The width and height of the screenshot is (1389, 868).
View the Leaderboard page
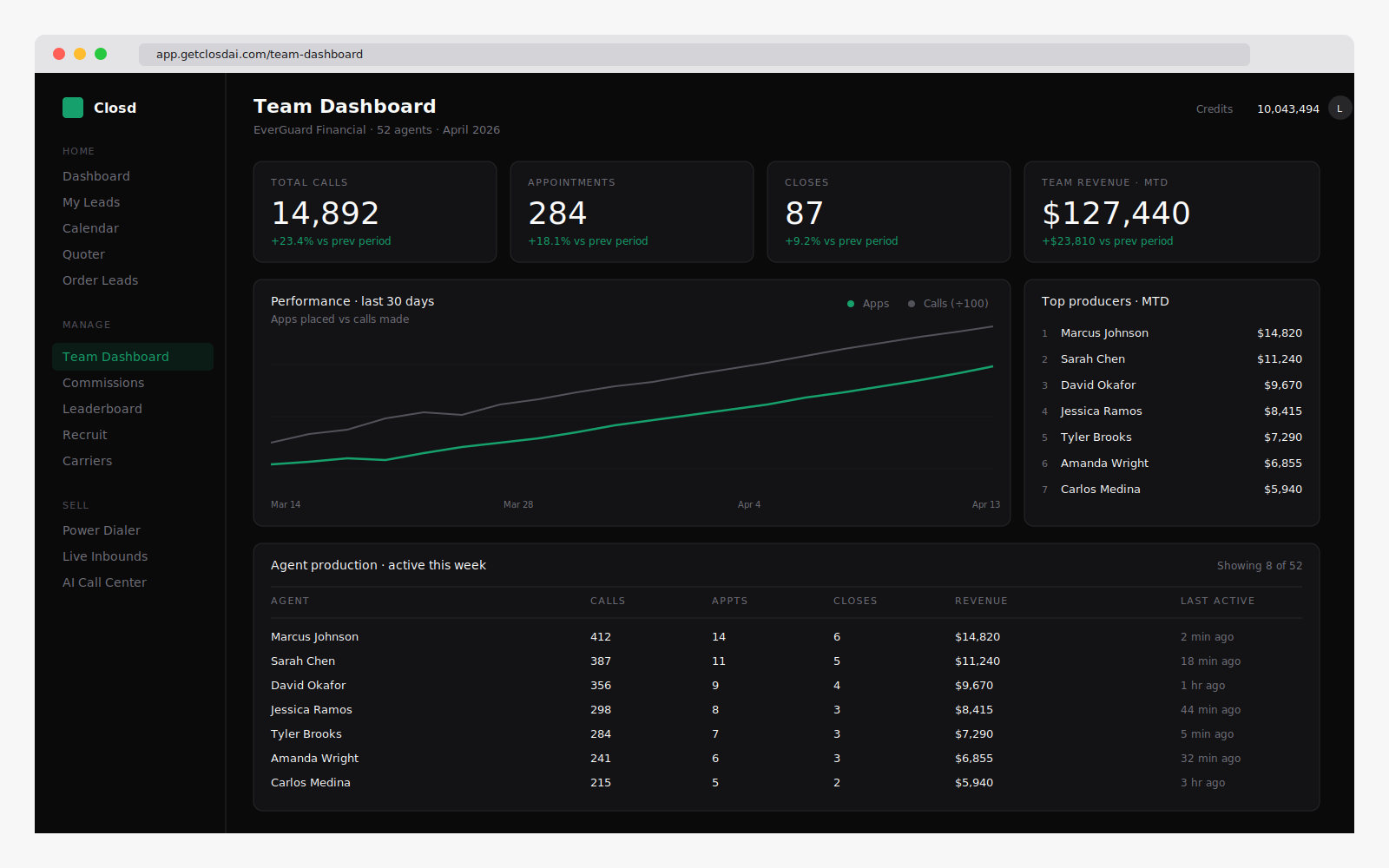coord(102,409)
